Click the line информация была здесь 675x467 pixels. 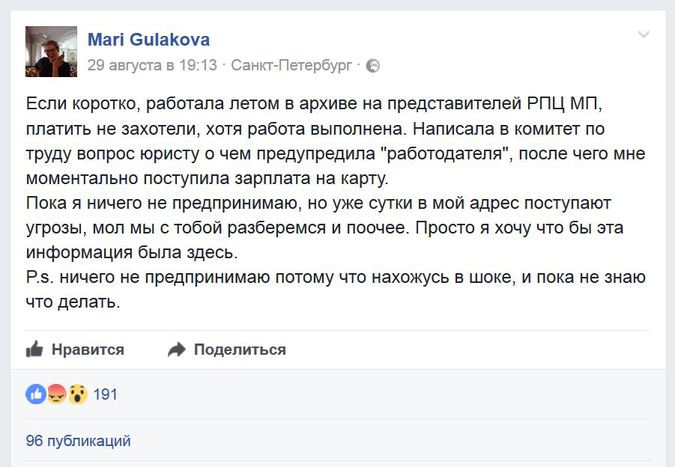tap(132, 252)
